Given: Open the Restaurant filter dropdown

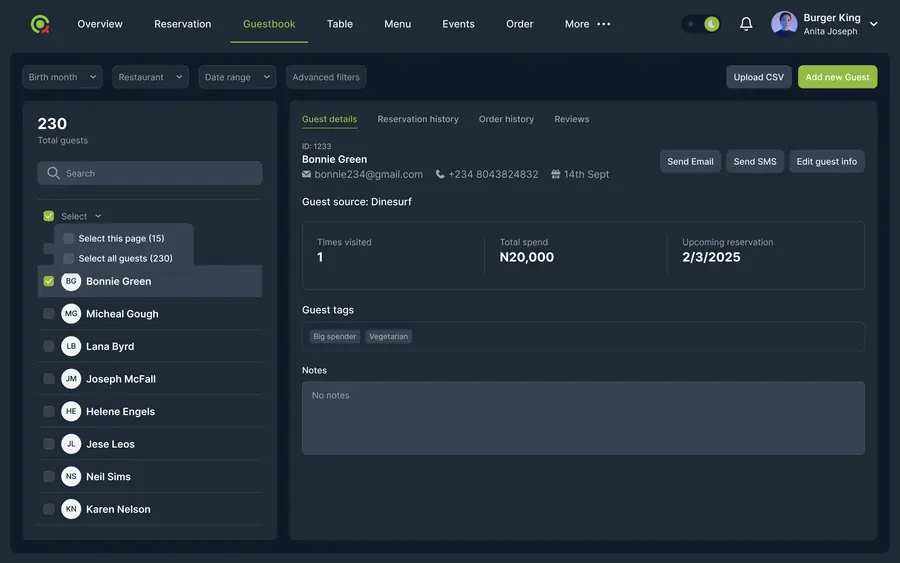Looking at the screenshot, I should tap(150, 77).
